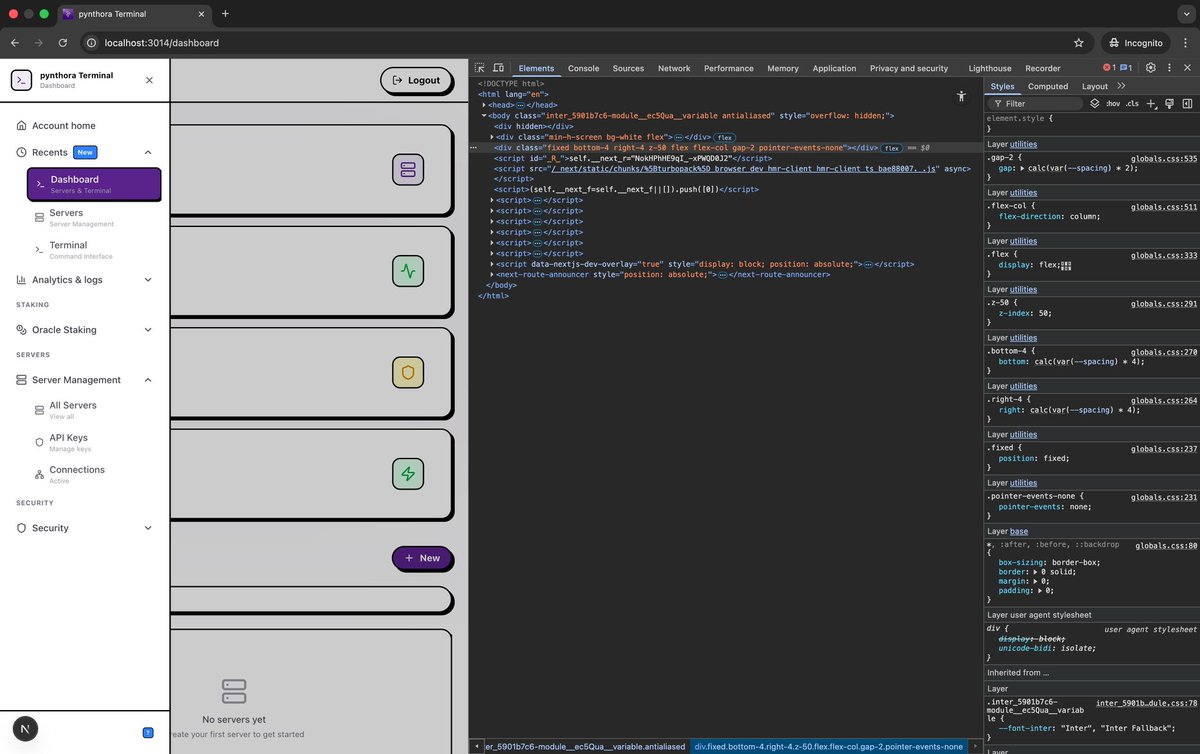This screenshot has height=754, width=1200.
Task: Open the globals.css:511 source link
Action: [x=1164, y=207]
